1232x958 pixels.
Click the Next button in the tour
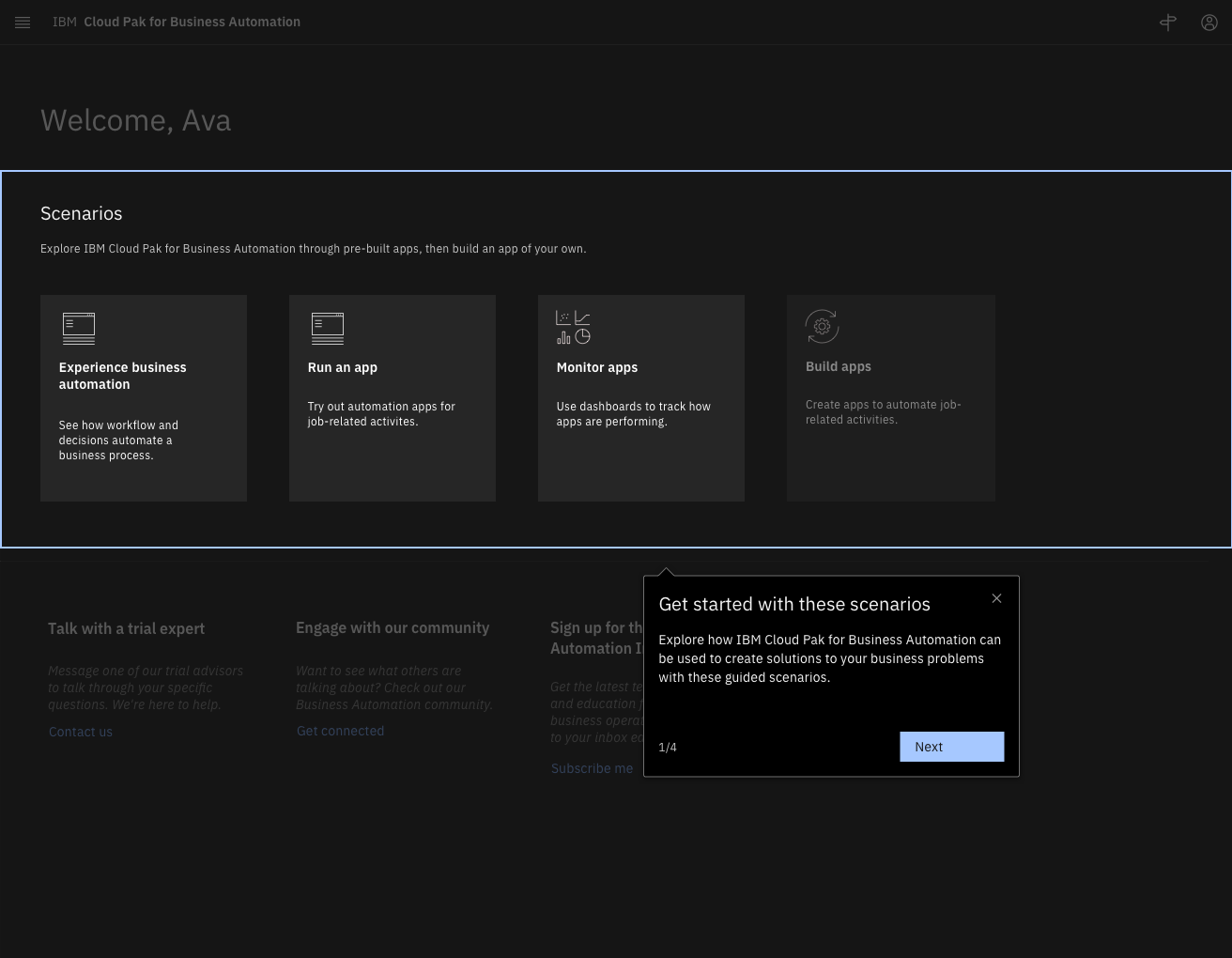pos(952,747)
